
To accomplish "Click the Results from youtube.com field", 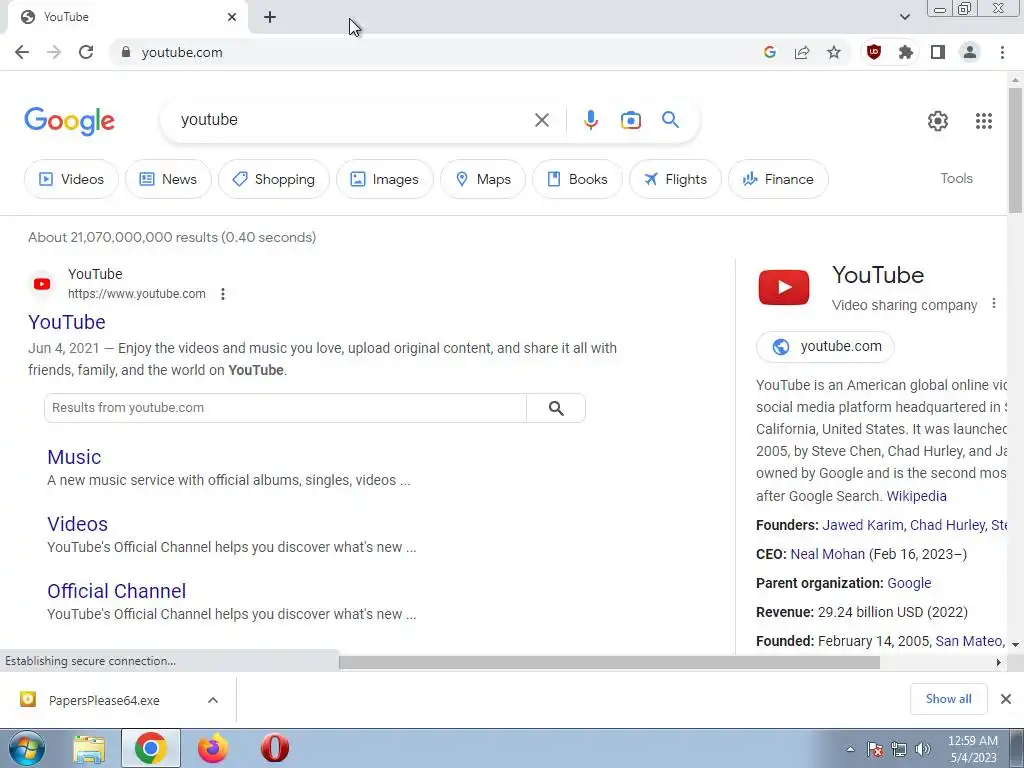I will pos(285,408).
